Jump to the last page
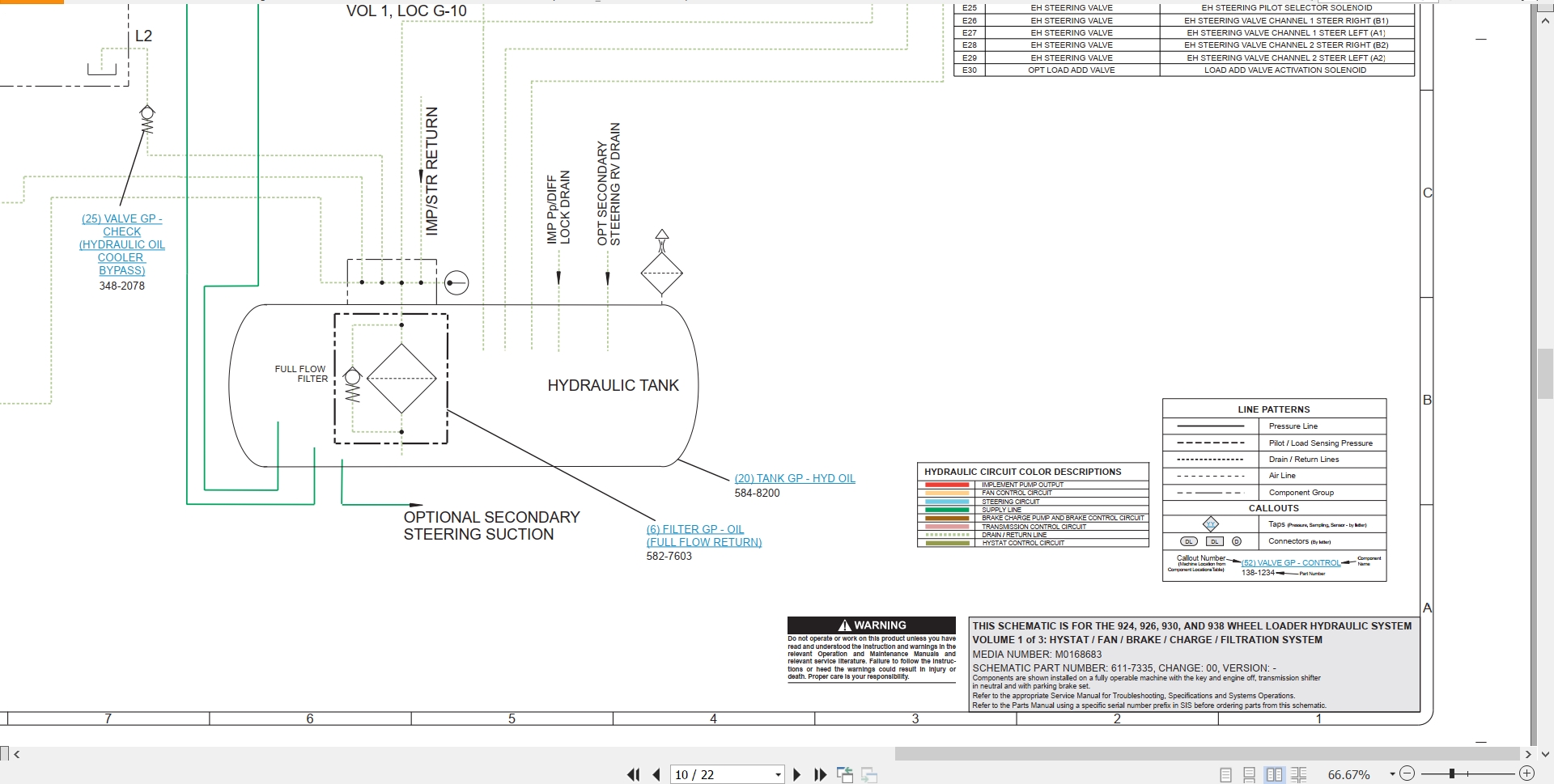The width and height of the screenshot is (1554, 784). pyautogui.click(x=820, y=775)
